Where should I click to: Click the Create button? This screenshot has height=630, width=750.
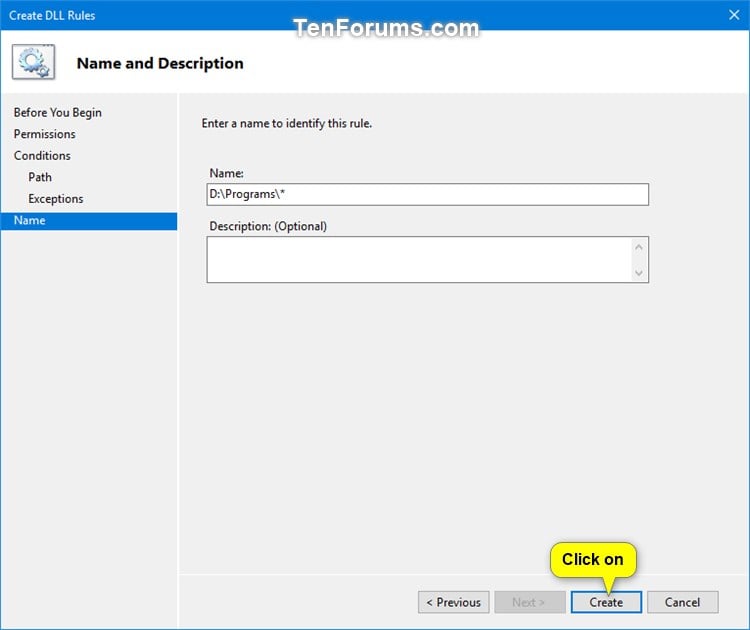click(606, 602)
